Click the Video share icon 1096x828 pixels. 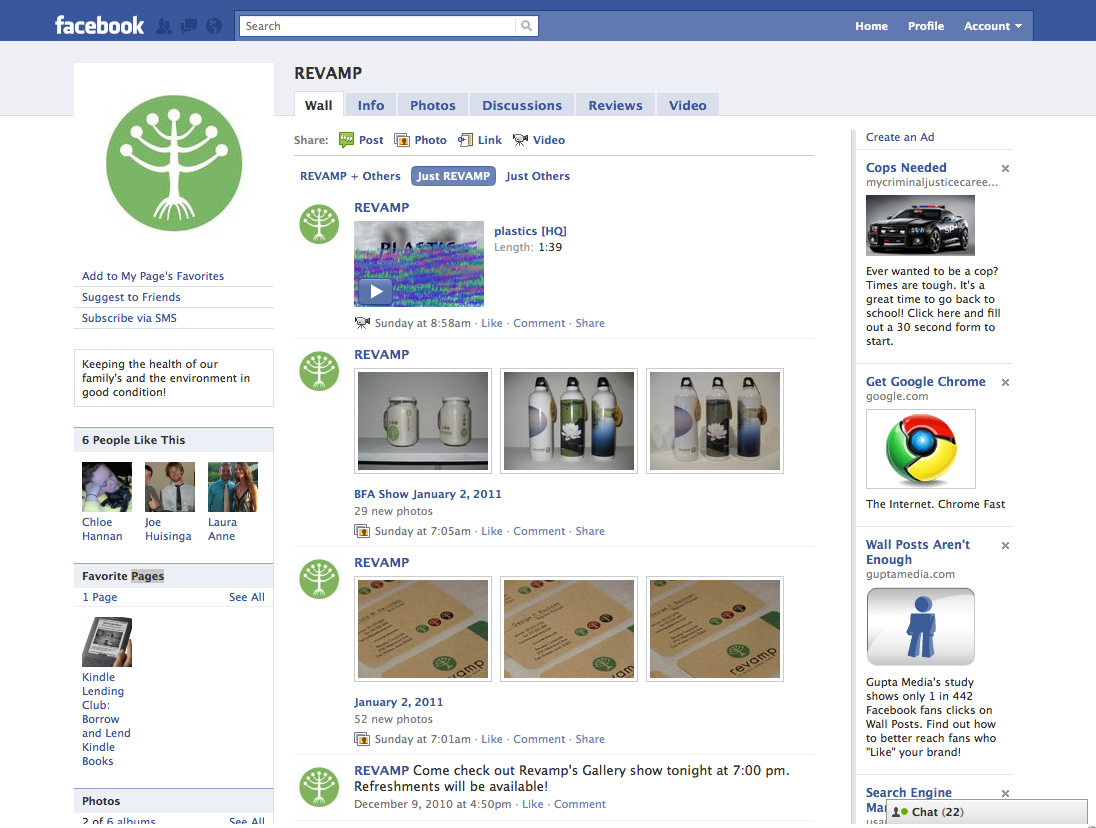point(520,140)
